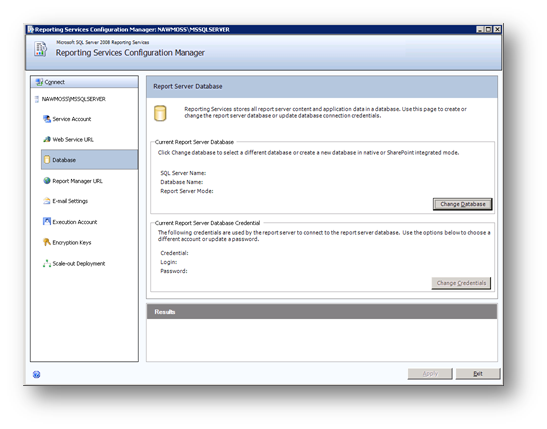Minimize the Configuration Manager window
The width and height of the screenshot is (547, 429).
[480, 30]
